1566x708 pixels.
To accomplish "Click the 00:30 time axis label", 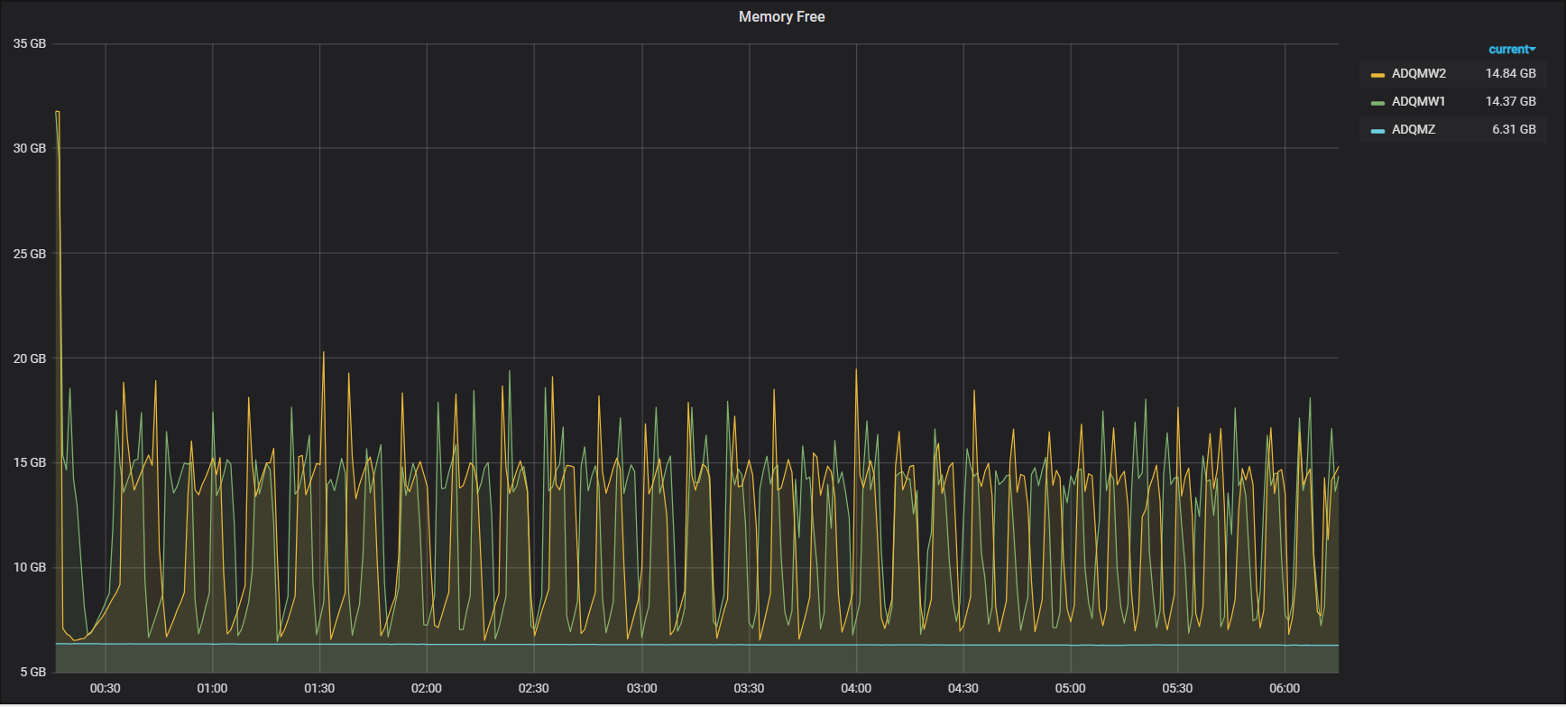I will [105, 688].
